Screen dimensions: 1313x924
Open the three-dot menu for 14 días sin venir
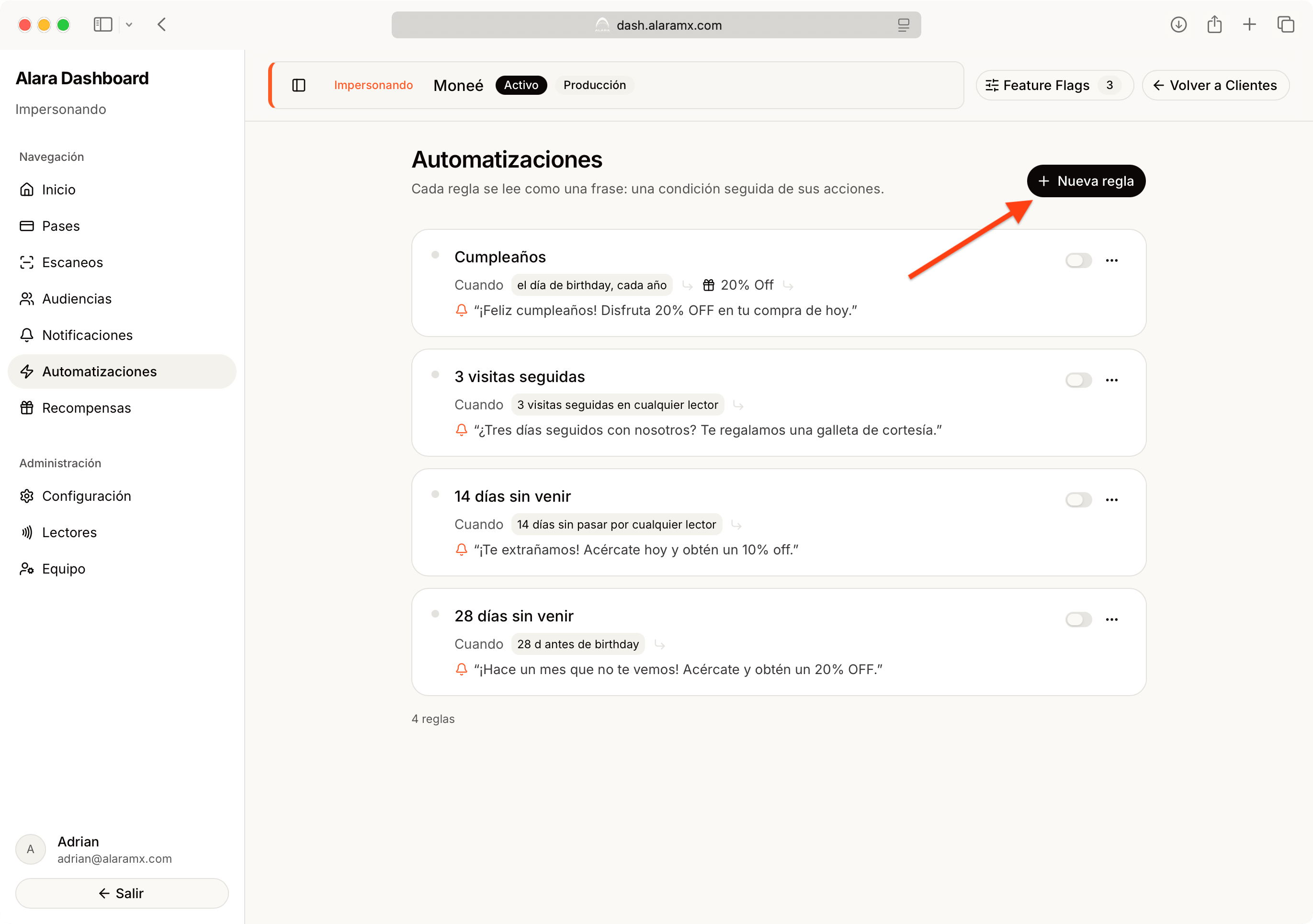pos(1112,500)
